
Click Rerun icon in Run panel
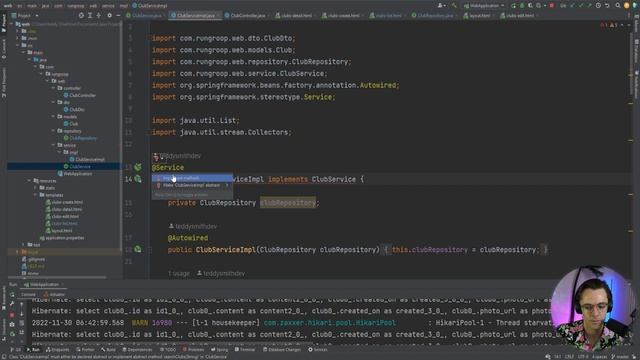[12, 294]
